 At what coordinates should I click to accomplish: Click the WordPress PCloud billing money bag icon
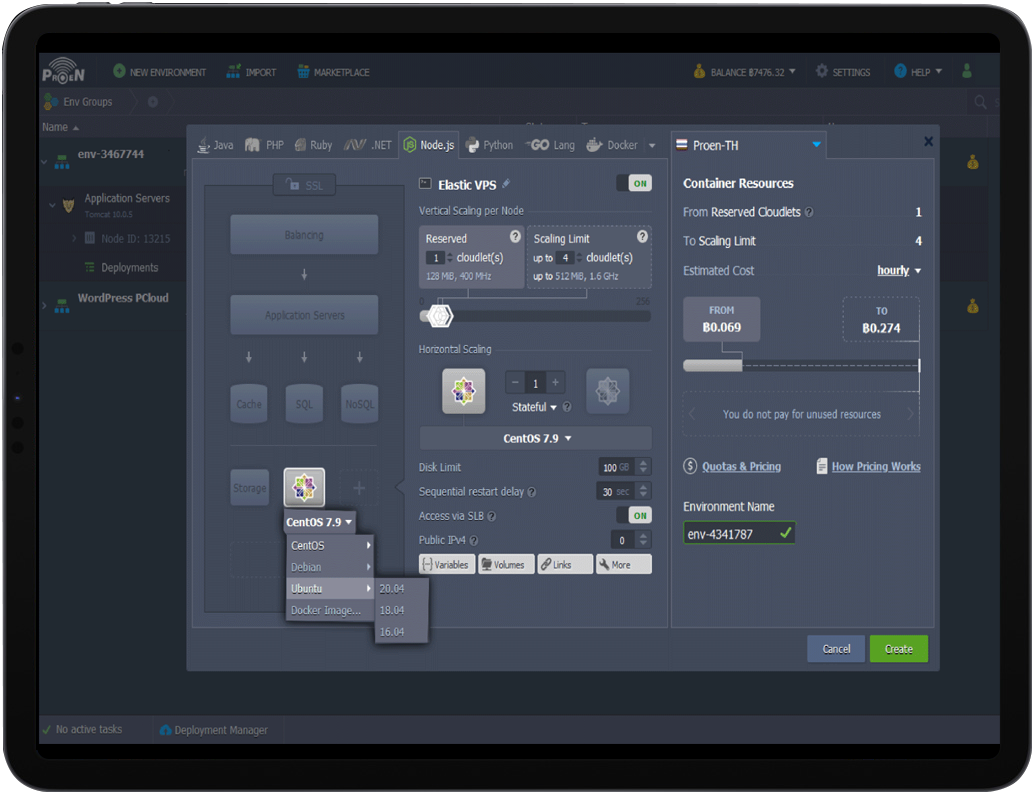point(973,306)
